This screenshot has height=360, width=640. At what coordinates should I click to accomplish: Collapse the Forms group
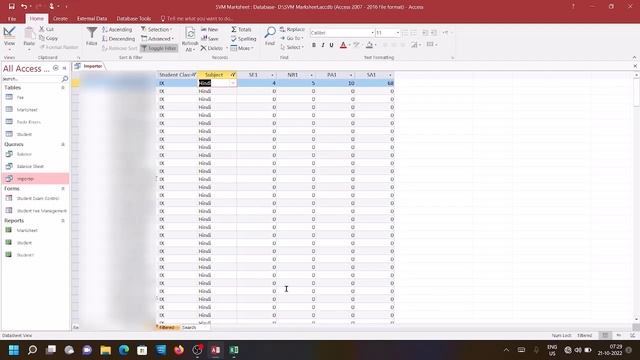tap(63, 189)
